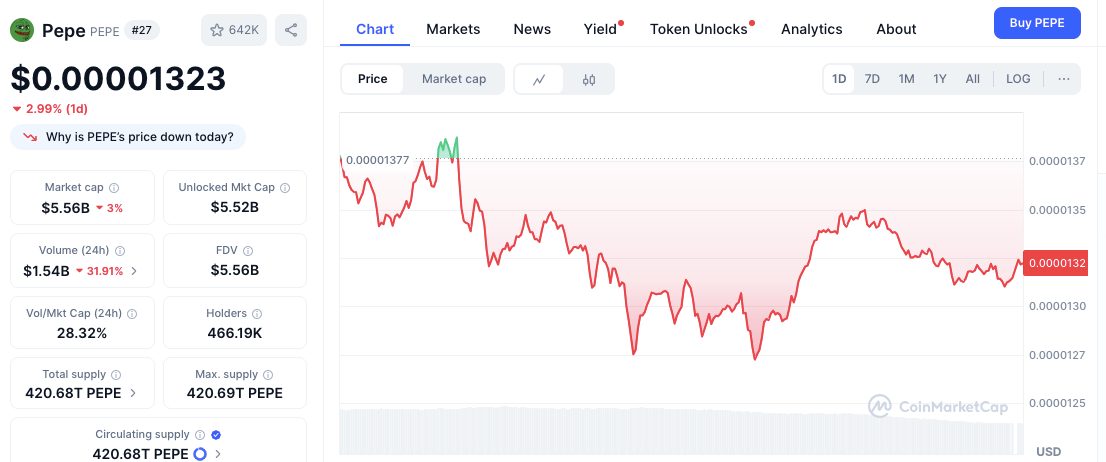1106x462 pixels.
Task: Switch to the Token Unlocks tab
Action: point(698,29)
